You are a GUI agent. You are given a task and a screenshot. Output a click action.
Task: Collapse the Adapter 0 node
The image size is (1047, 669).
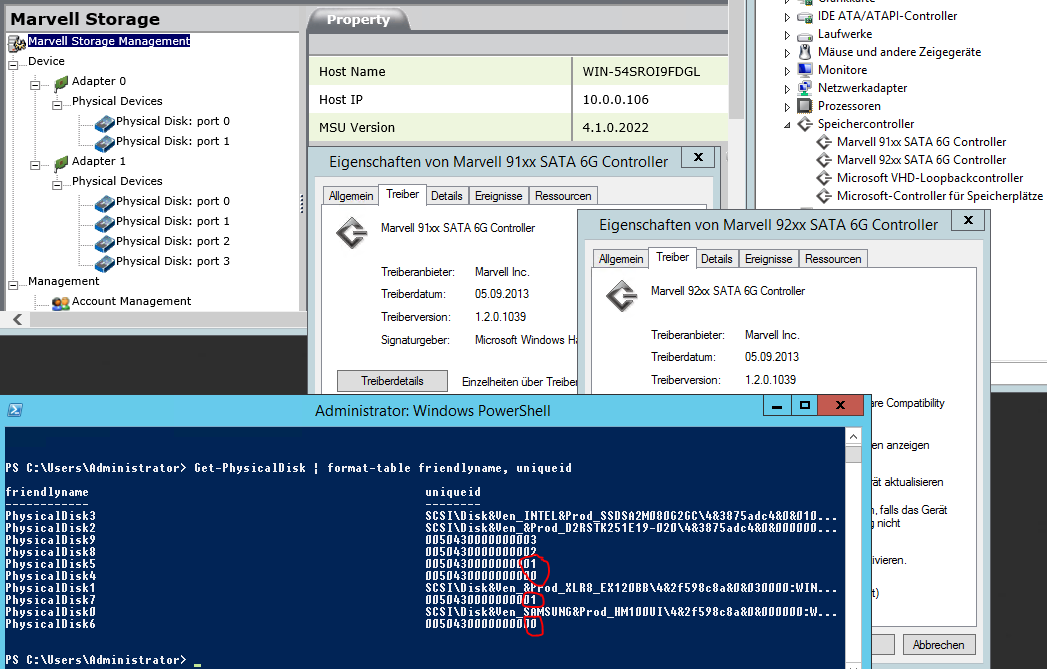coord(35,85)
